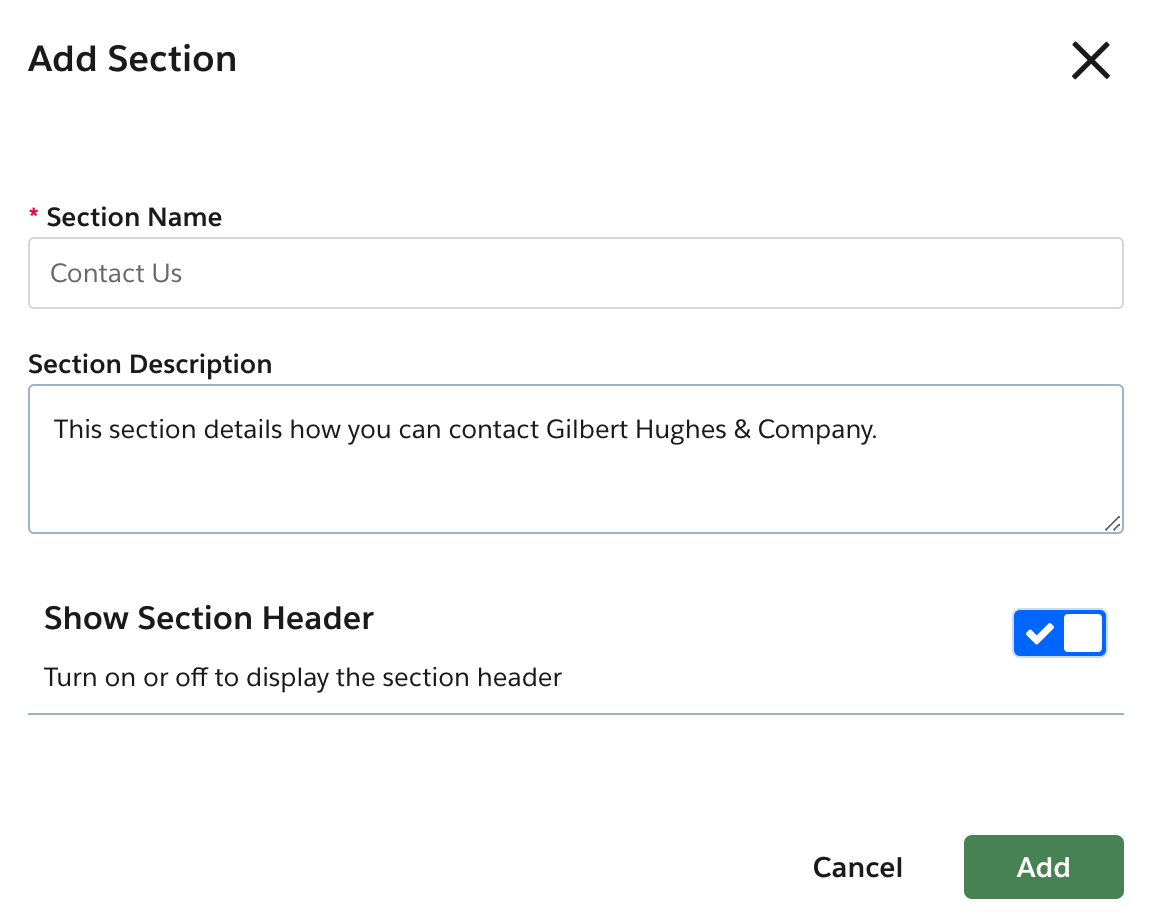Click the checkmark on the header switch
Viewport: 1150px width, 924px height.
[1042, 632]
